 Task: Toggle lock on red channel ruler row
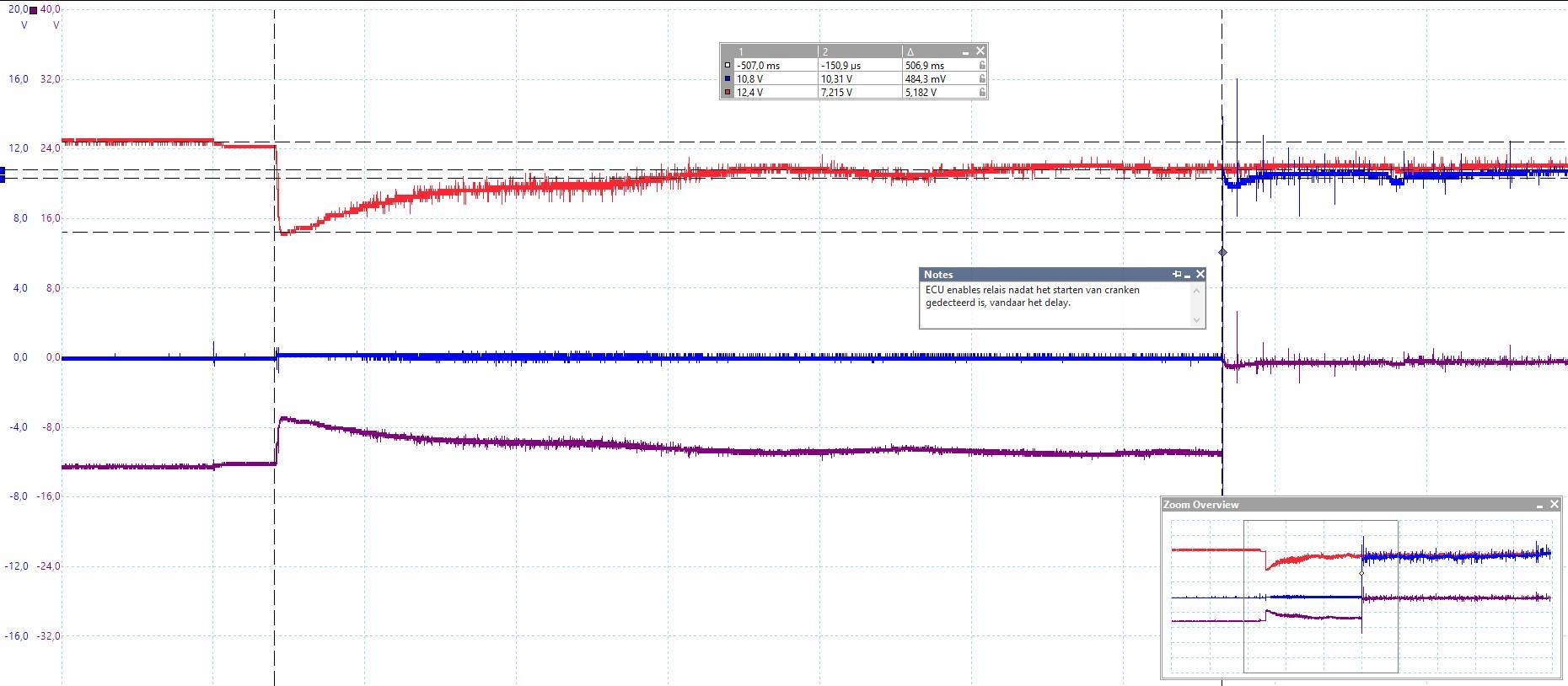coord(982,92)
